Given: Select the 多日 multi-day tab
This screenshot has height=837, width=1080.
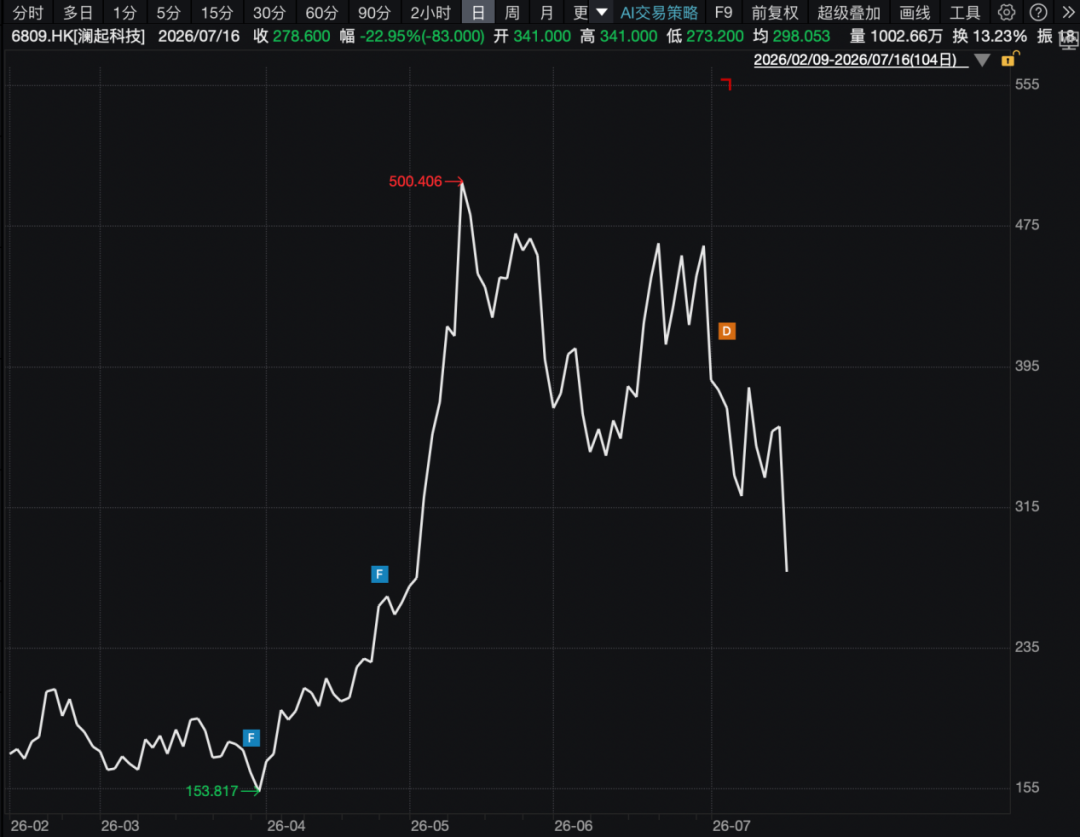Looking at the screenshot, I should click(x=78, y=12).
